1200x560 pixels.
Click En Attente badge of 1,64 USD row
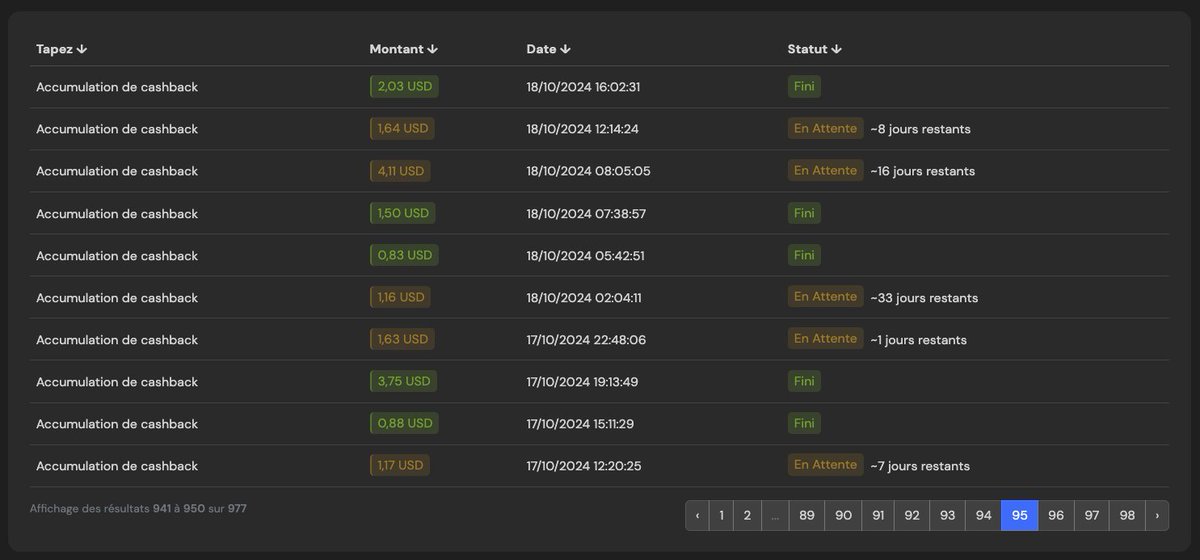pos(825,129)
